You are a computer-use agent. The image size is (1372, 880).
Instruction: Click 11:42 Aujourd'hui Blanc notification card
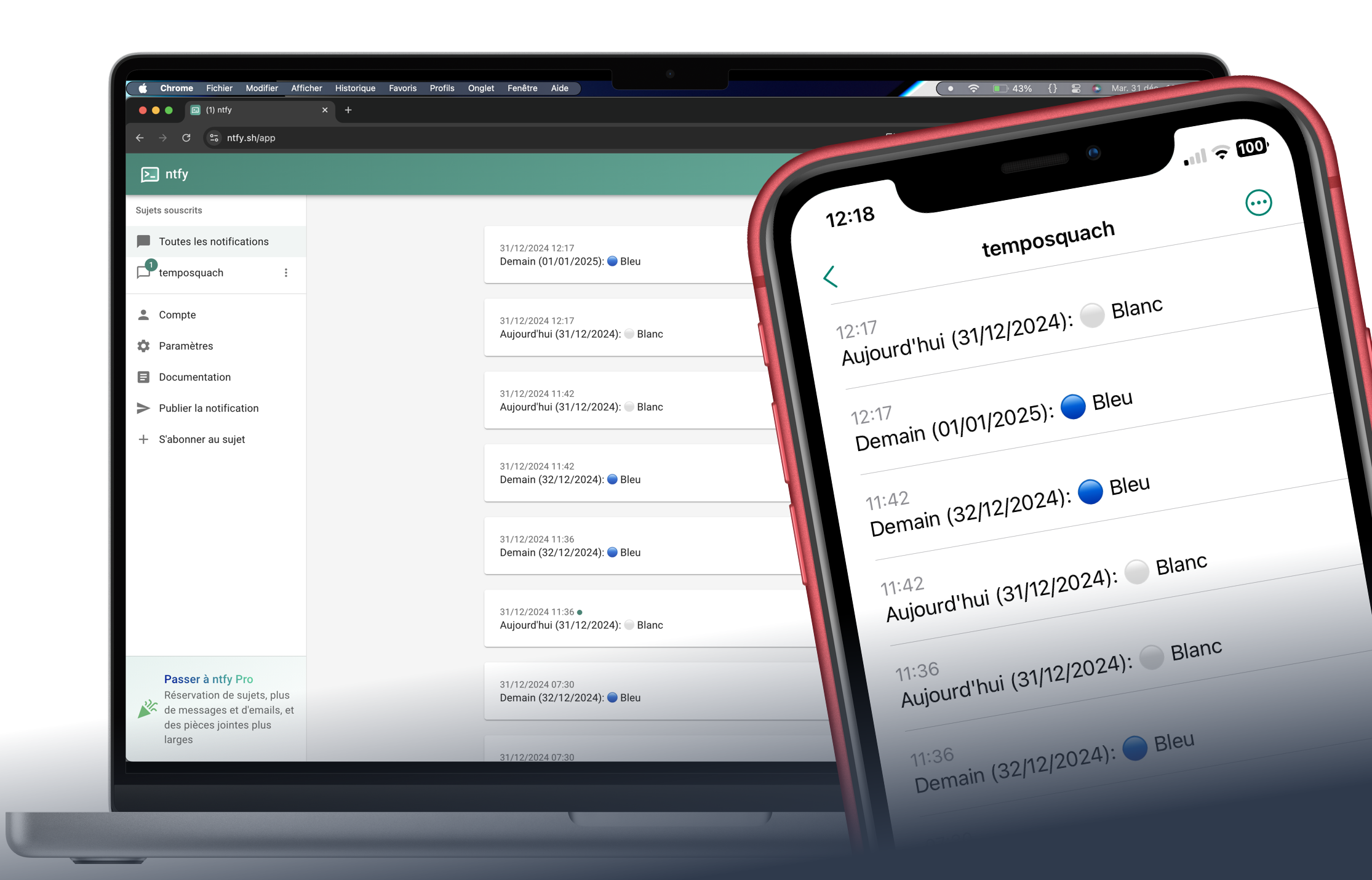tap(628, 400)
